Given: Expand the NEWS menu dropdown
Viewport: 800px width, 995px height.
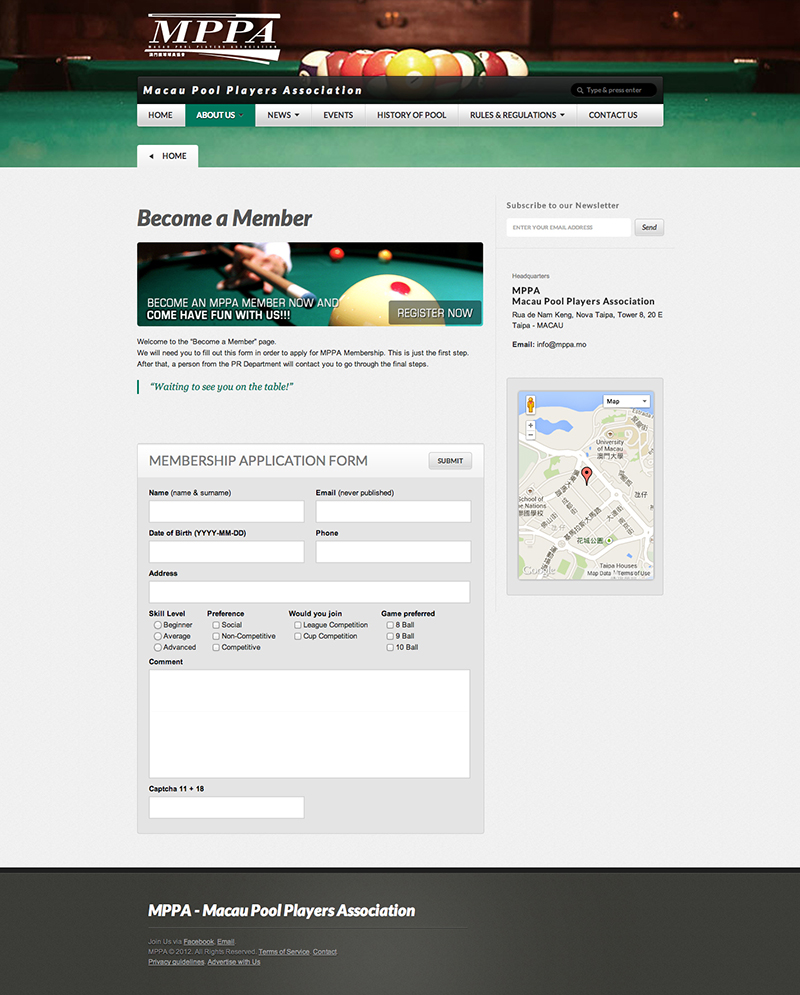Looking at the screenshot, I should point(283,115).
